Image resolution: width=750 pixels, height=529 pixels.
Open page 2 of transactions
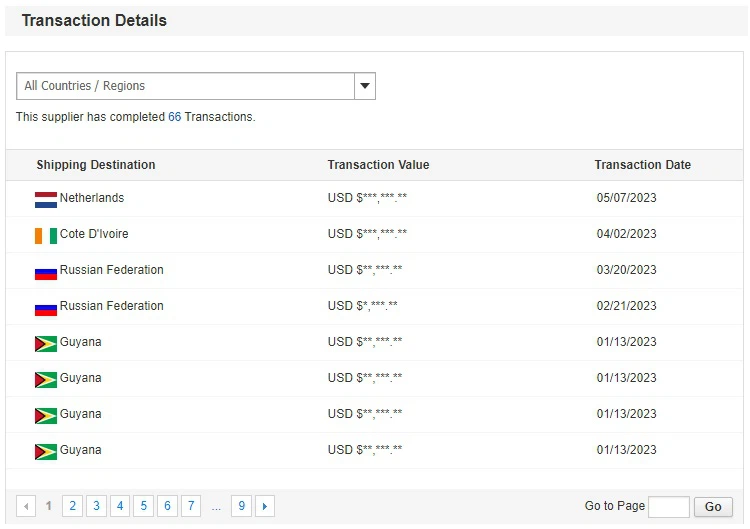(72, 506)
